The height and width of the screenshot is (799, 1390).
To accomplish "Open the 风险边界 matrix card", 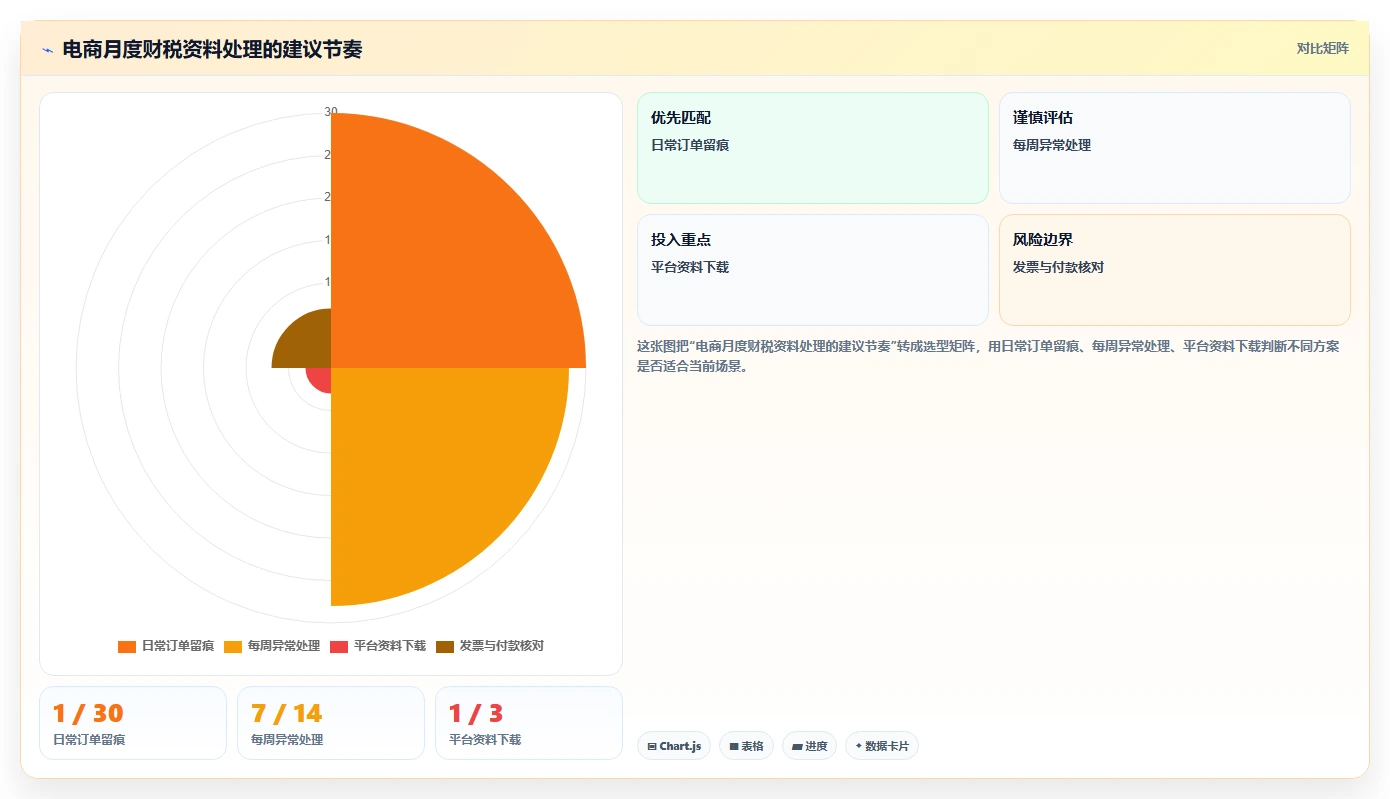I will 1175,270.
